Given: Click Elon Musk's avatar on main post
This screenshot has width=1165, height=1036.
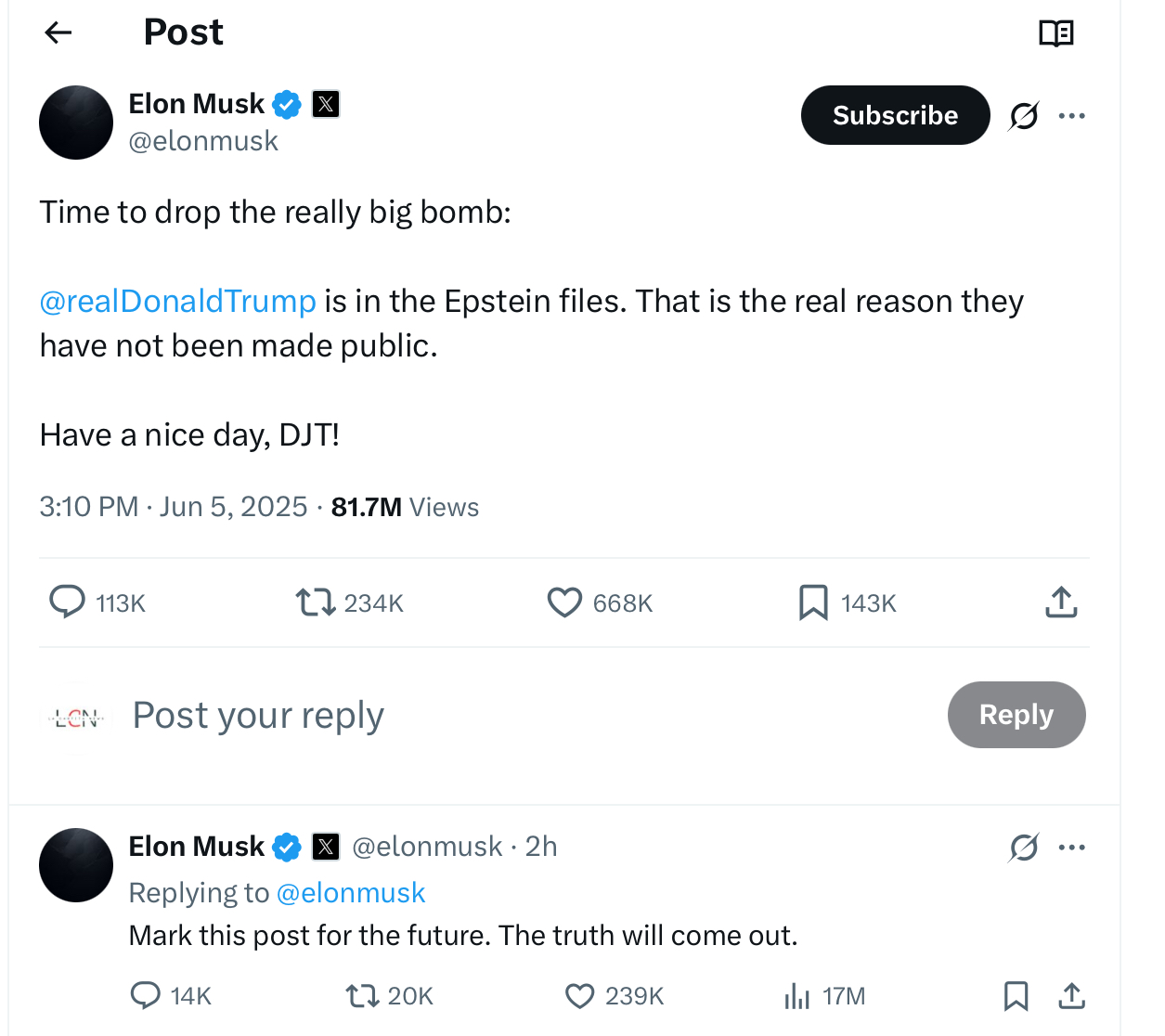Looking at the screenshot, I should coord(76,123).
